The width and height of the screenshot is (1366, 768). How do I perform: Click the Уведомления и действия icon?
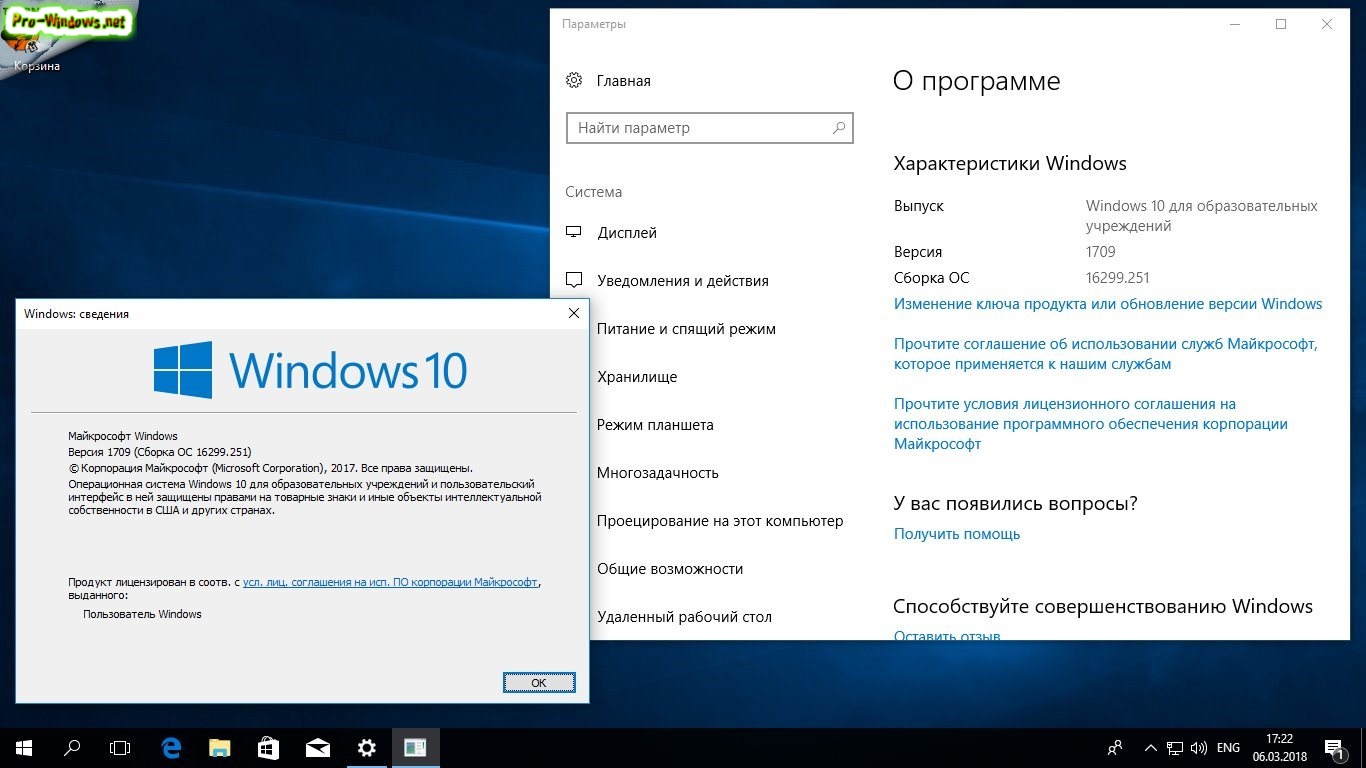click(x=574, y=281)
